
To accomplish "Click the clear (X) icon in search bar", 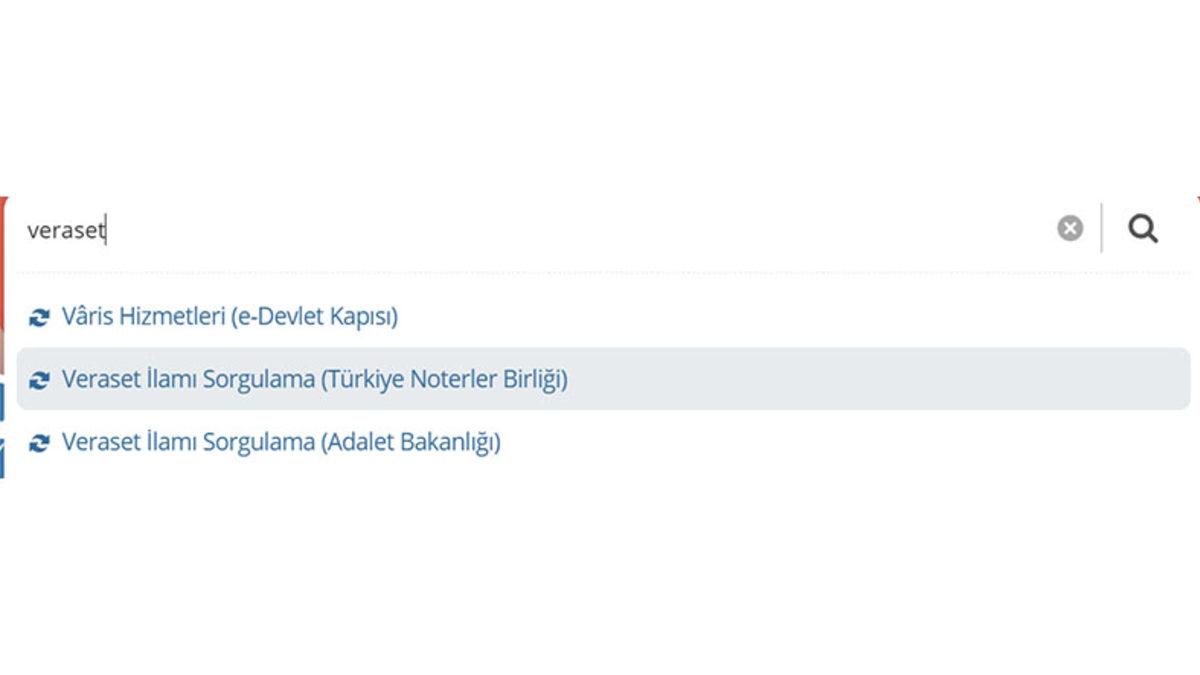I will point(1068,227).
